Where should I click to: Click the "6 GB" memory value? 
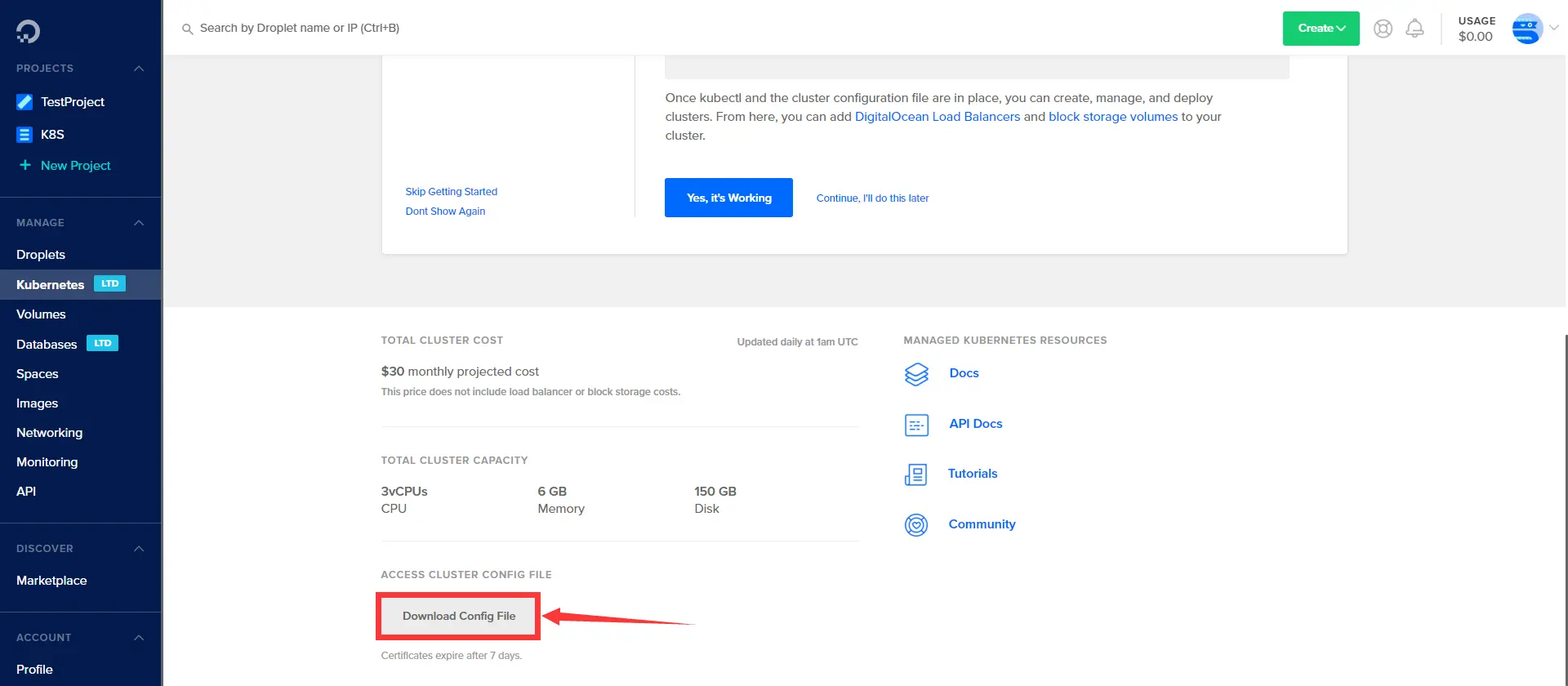coord(552,492)
